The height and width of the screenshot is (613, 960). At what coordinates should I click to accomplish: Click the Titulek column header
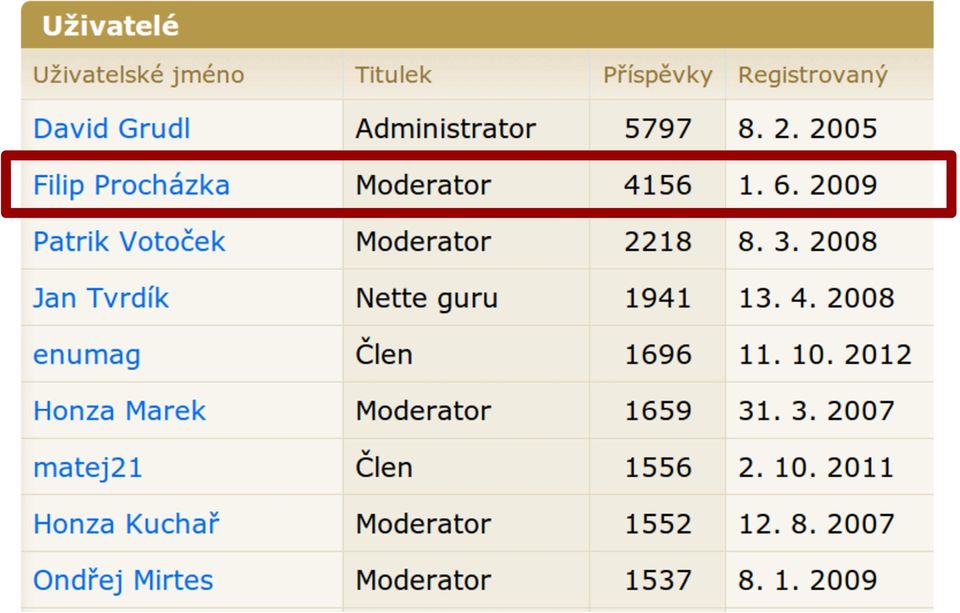click(393, 75)
